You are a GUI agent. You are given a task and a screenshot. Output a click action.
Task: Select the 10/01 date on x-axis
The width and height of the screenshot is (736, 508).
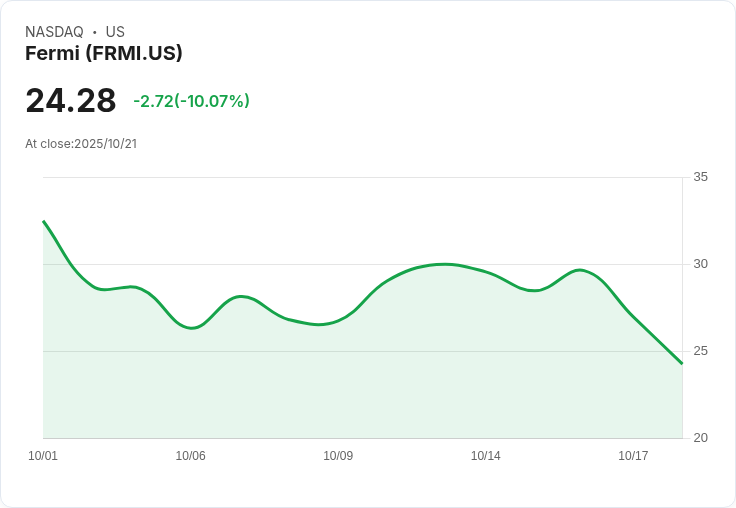click(43, 456)
